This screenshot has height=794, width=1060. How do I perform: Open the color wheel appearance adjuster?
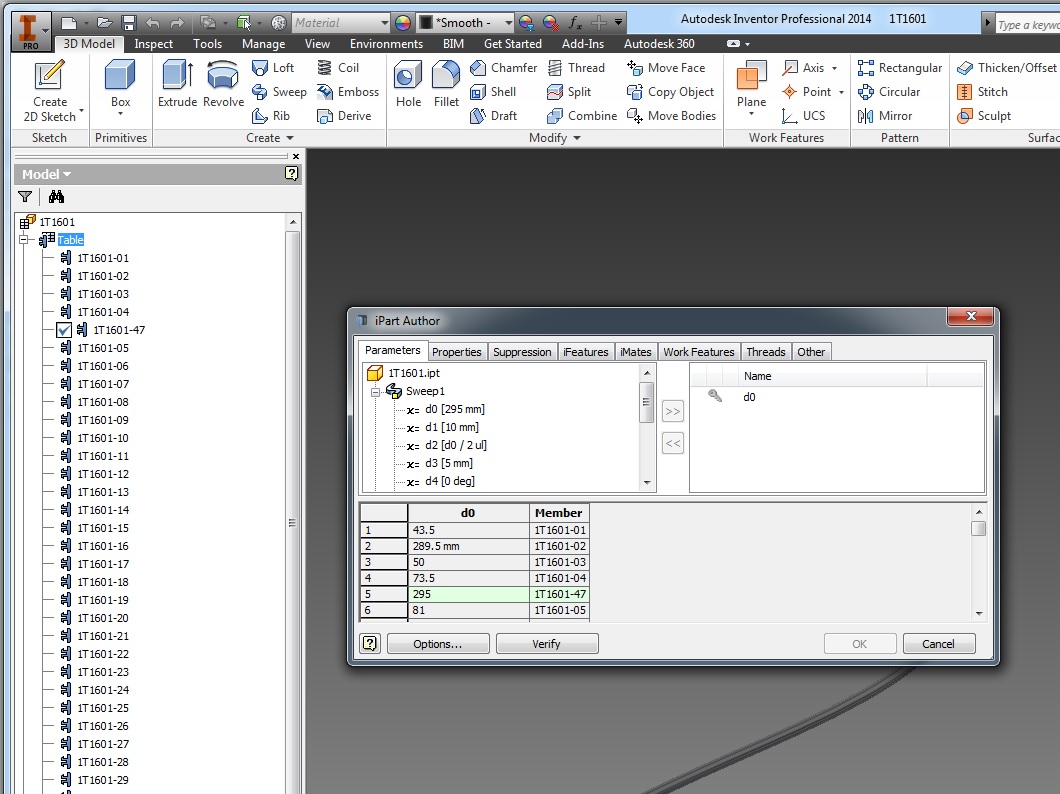[402, 23]
